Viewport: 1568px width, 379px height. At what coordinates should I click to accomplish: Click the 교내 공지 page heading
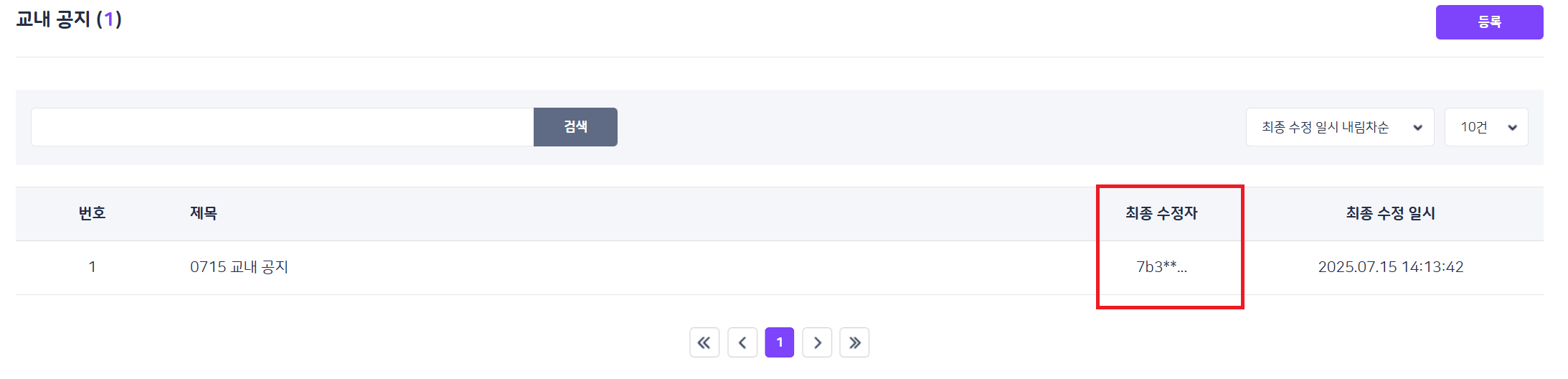[53, 19]
